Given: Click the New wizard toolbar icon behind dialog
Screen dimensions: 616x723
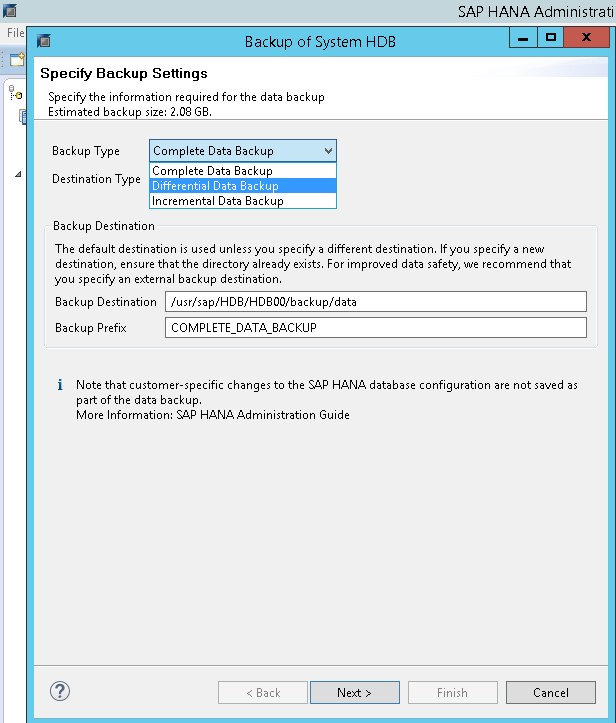Looking at the screenshot, I should tap(17, 59).
